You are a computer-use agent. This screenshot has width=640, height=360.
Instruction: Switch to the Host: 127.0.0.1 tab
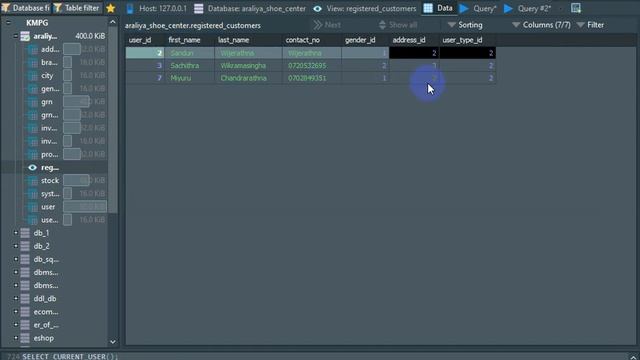[156, 8]
